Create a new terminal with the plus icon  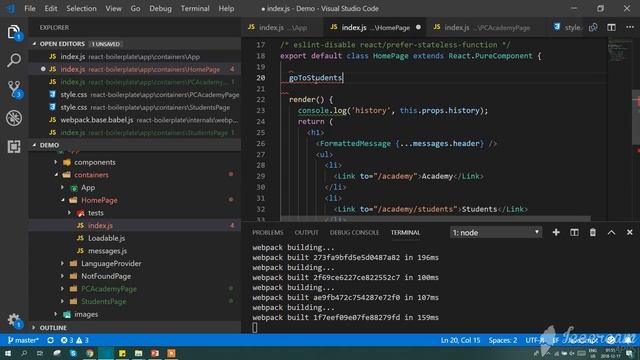(x=556, y=232)
